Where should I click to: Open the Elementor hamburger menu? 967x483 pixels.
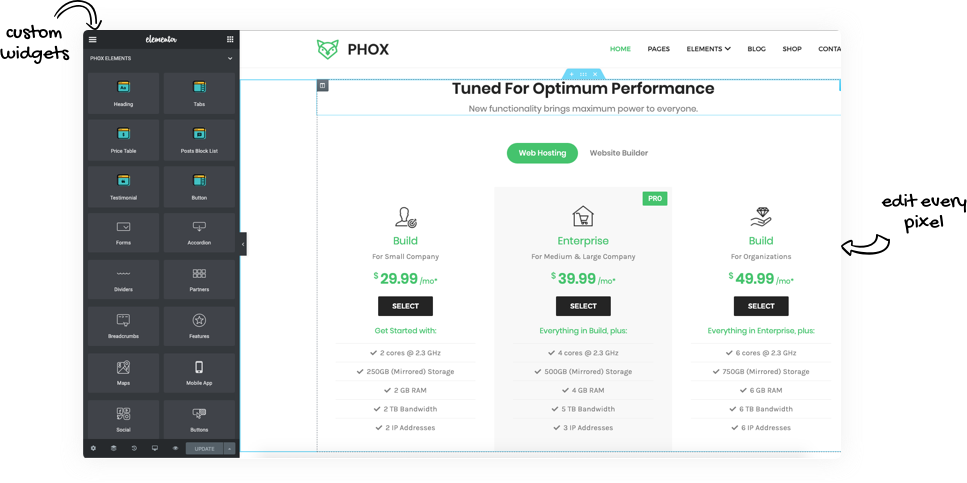[x=93, y=39]
